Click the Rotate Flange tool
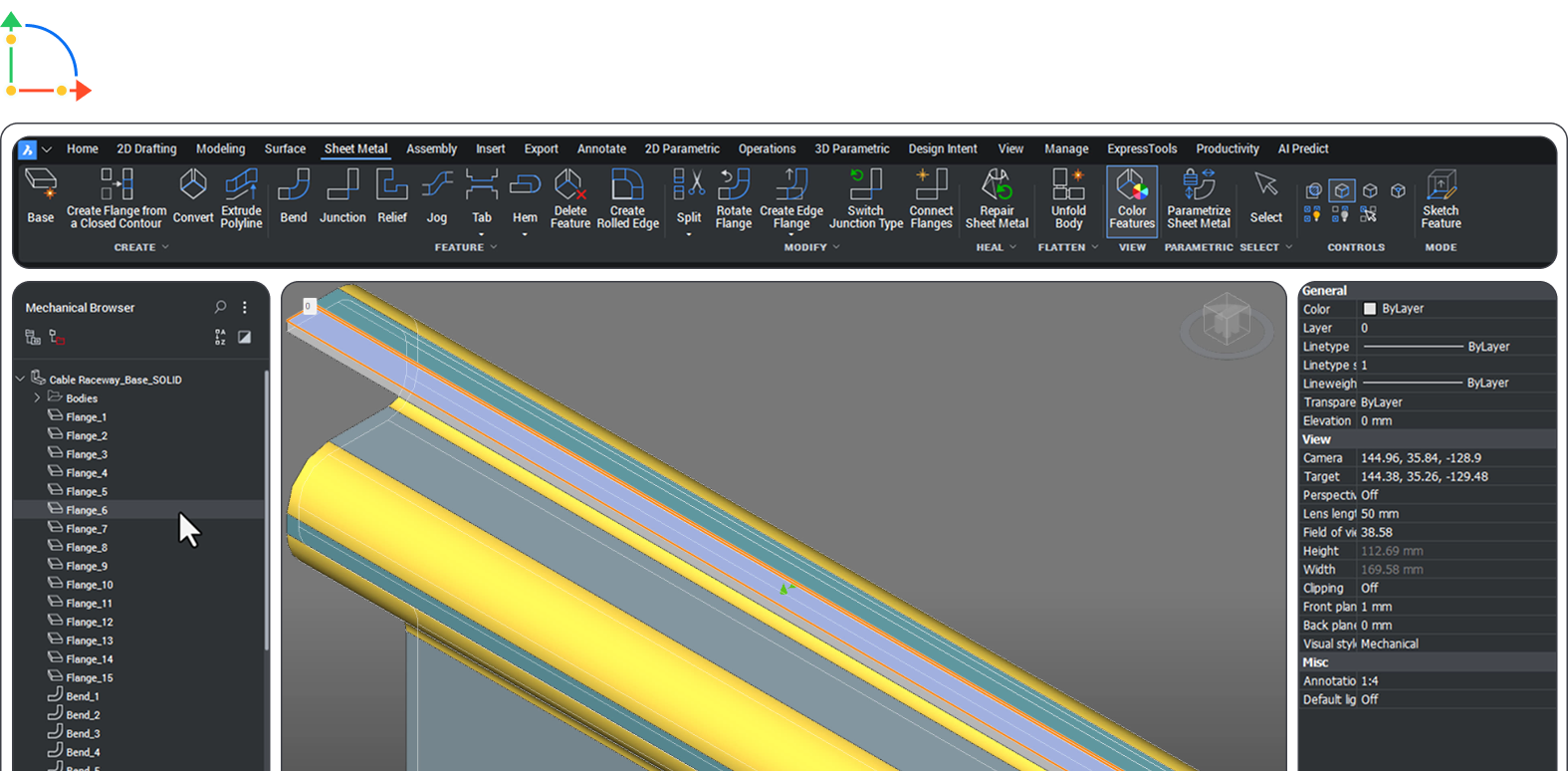1568x771 pixels. [x=734, y=197]
